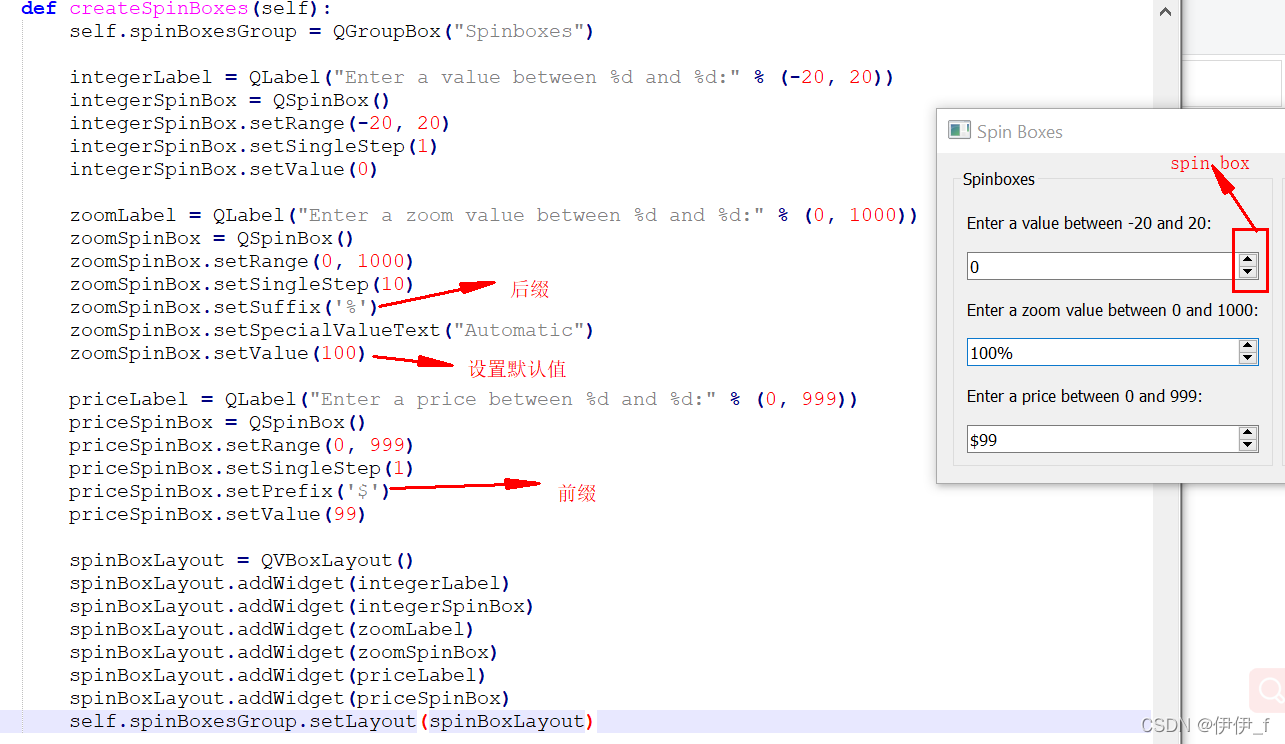Click the red spin box annotation text
Image resolution: width=1285 pixels, height=744 pixels.
[x=1209, y=162]
